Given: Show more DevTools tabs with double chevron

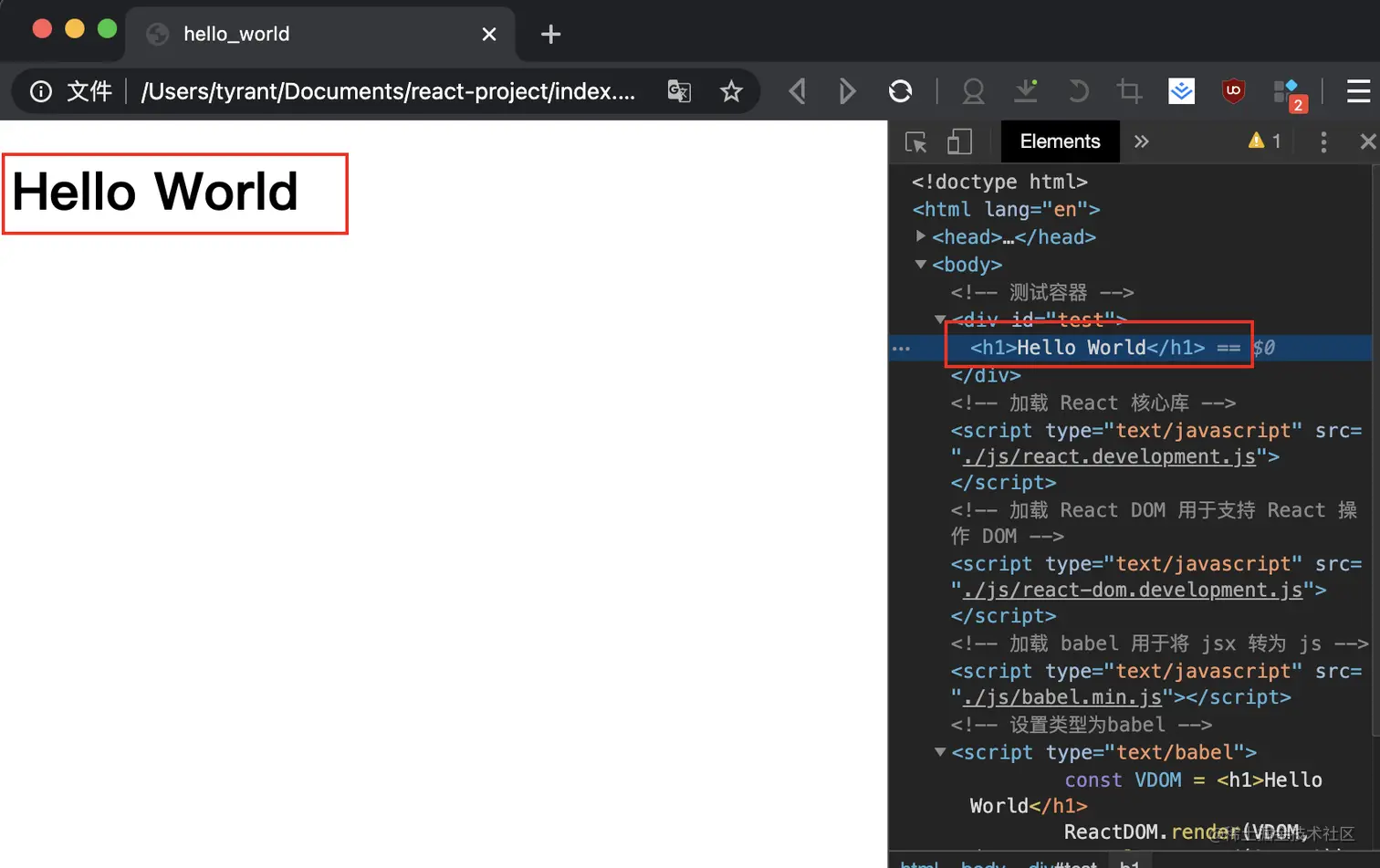Looking at the screenshot, I should (1141, 141).
